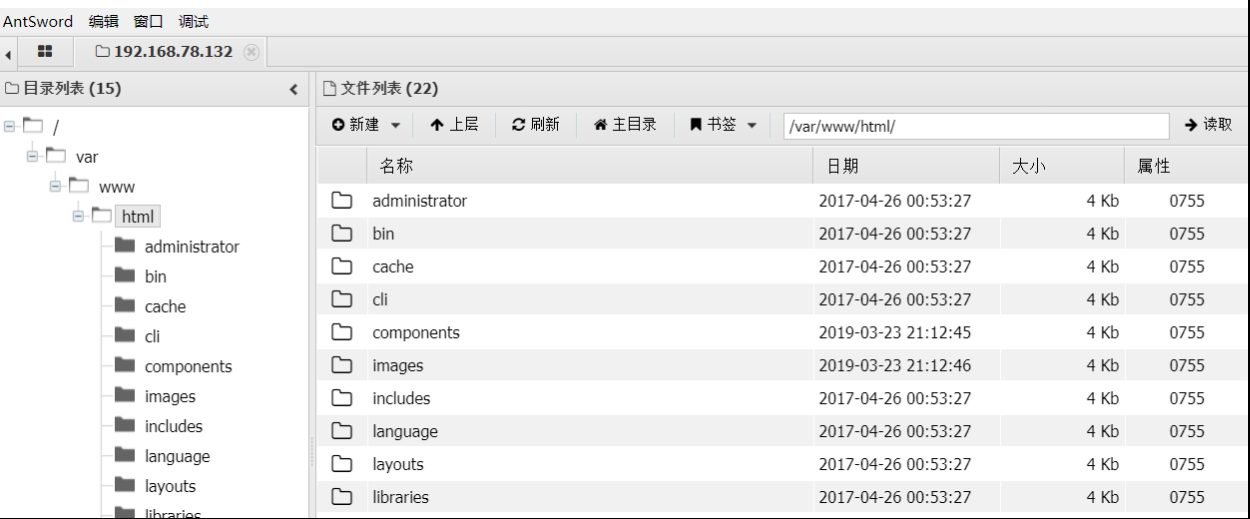
Task: Click folder icon of layouts row
Action: click(x=342, y=464)
